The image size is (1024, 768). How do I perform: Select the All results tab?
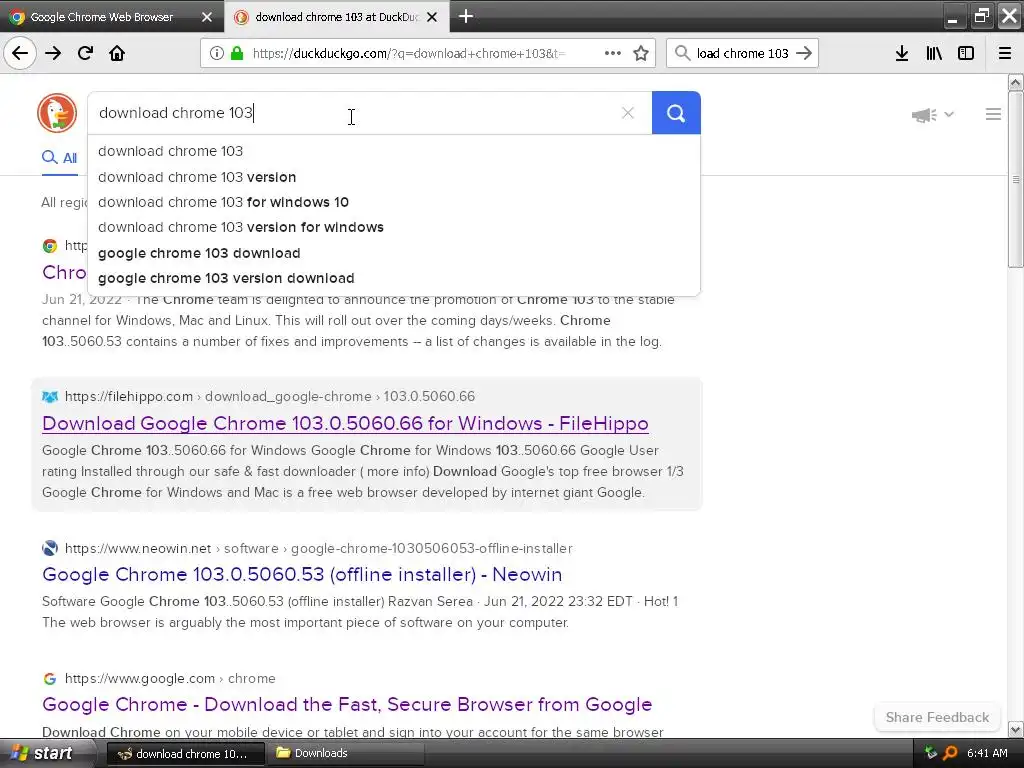[x=59, y=158]
